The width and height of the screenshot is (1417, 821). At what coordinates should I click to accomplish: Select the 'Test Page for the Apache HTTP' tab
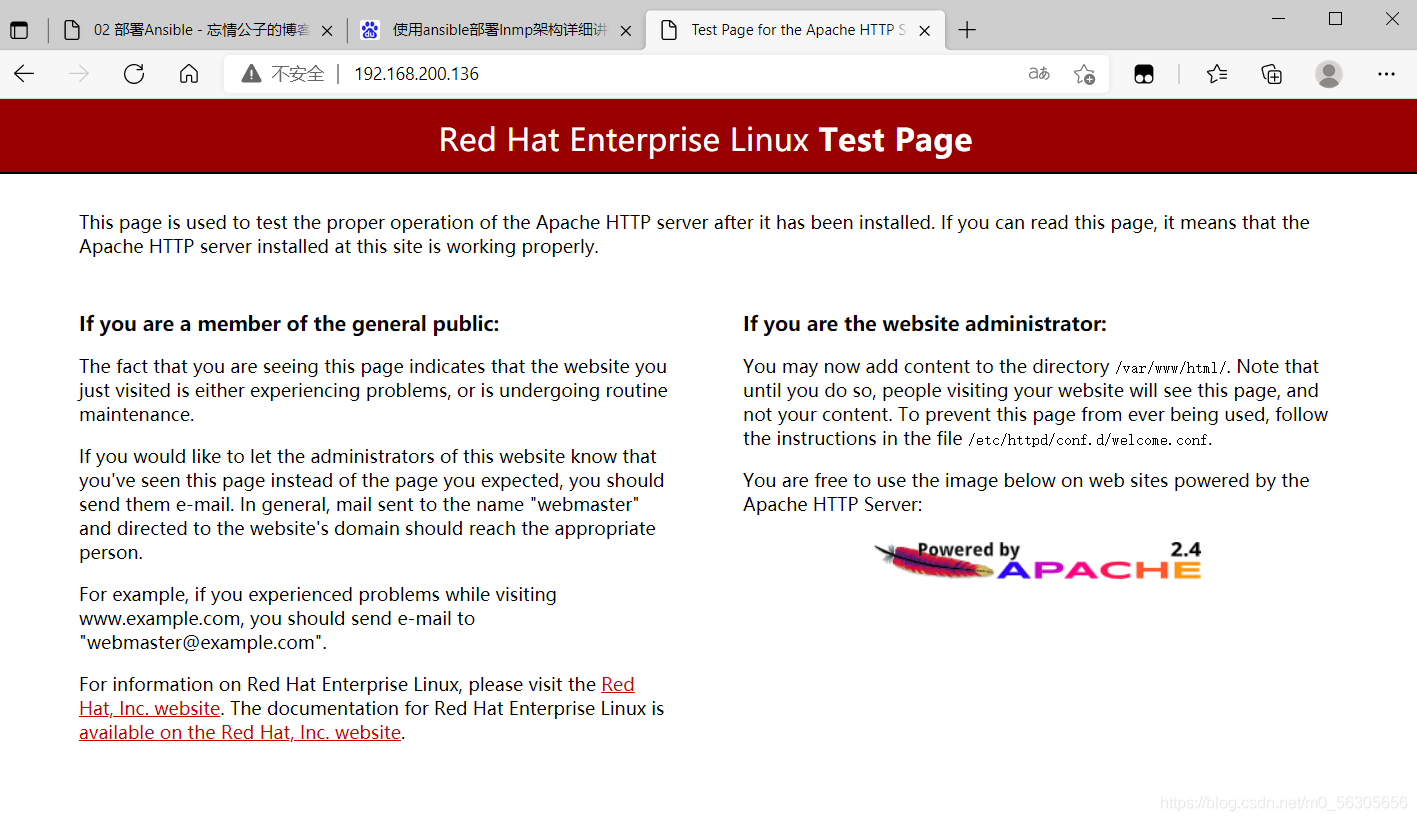coord(796,30)
